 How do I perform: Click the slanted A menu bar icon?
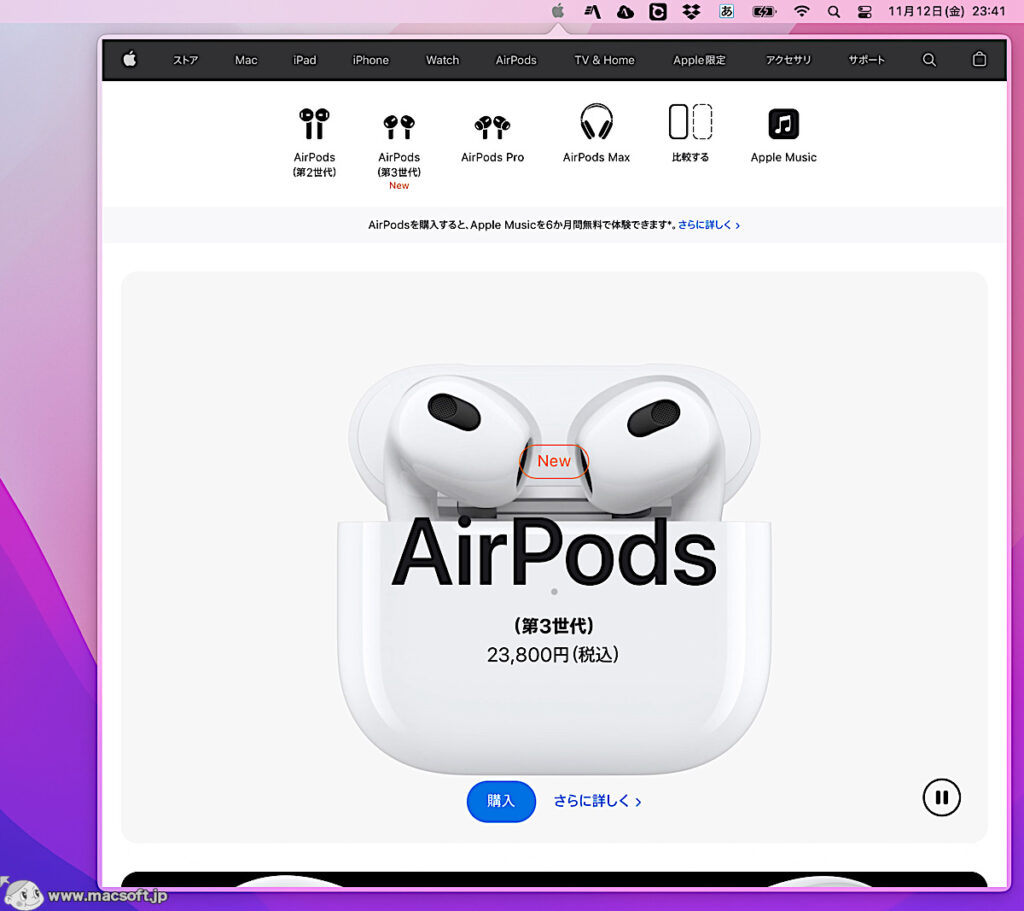[x=592, y=11]
